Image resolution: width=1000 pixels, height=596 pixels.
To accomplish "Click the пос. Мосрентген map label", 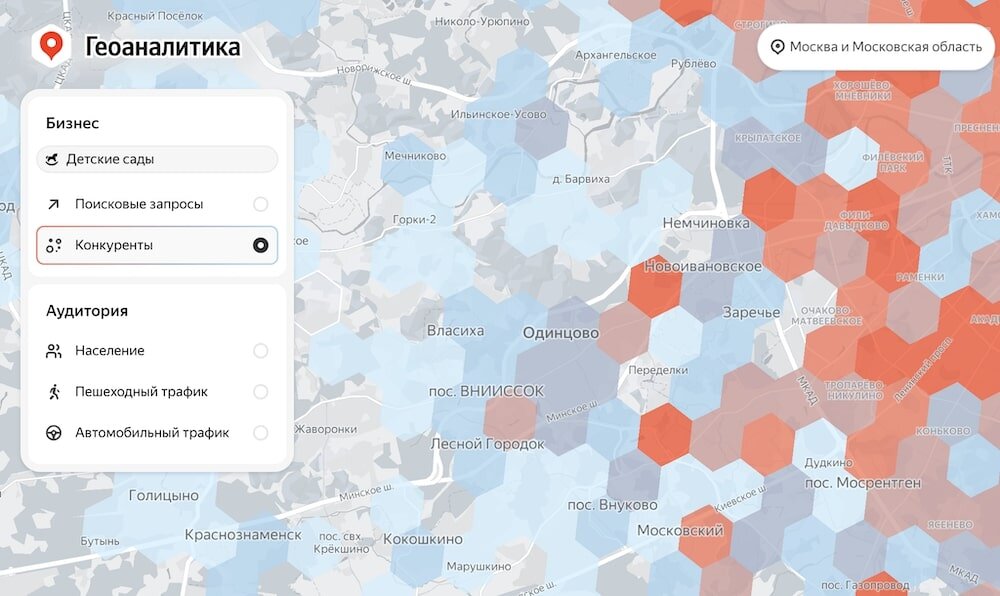I will click(863, 483).
